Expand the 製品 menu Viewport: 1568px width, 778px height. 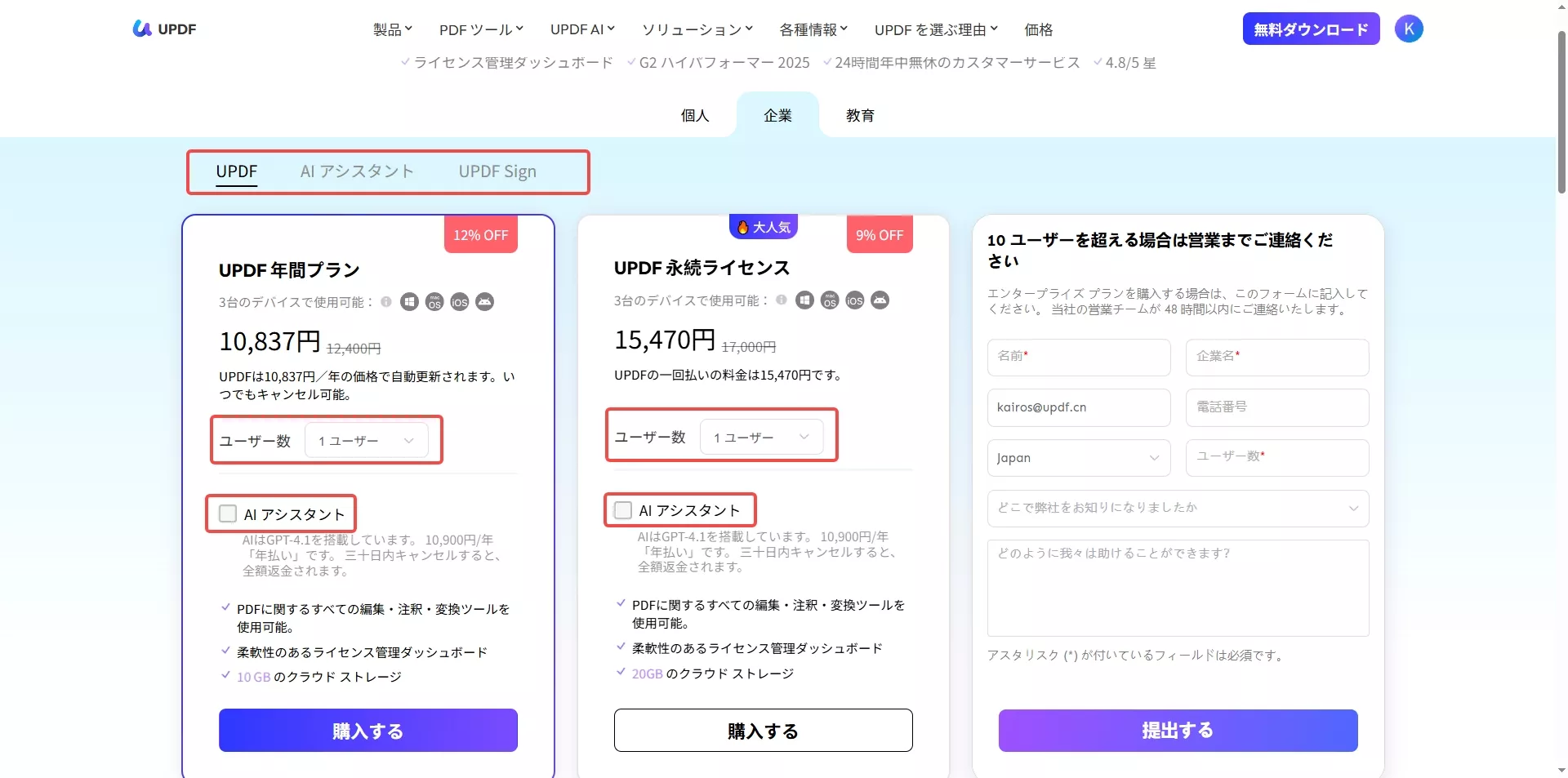coord(393,29)
